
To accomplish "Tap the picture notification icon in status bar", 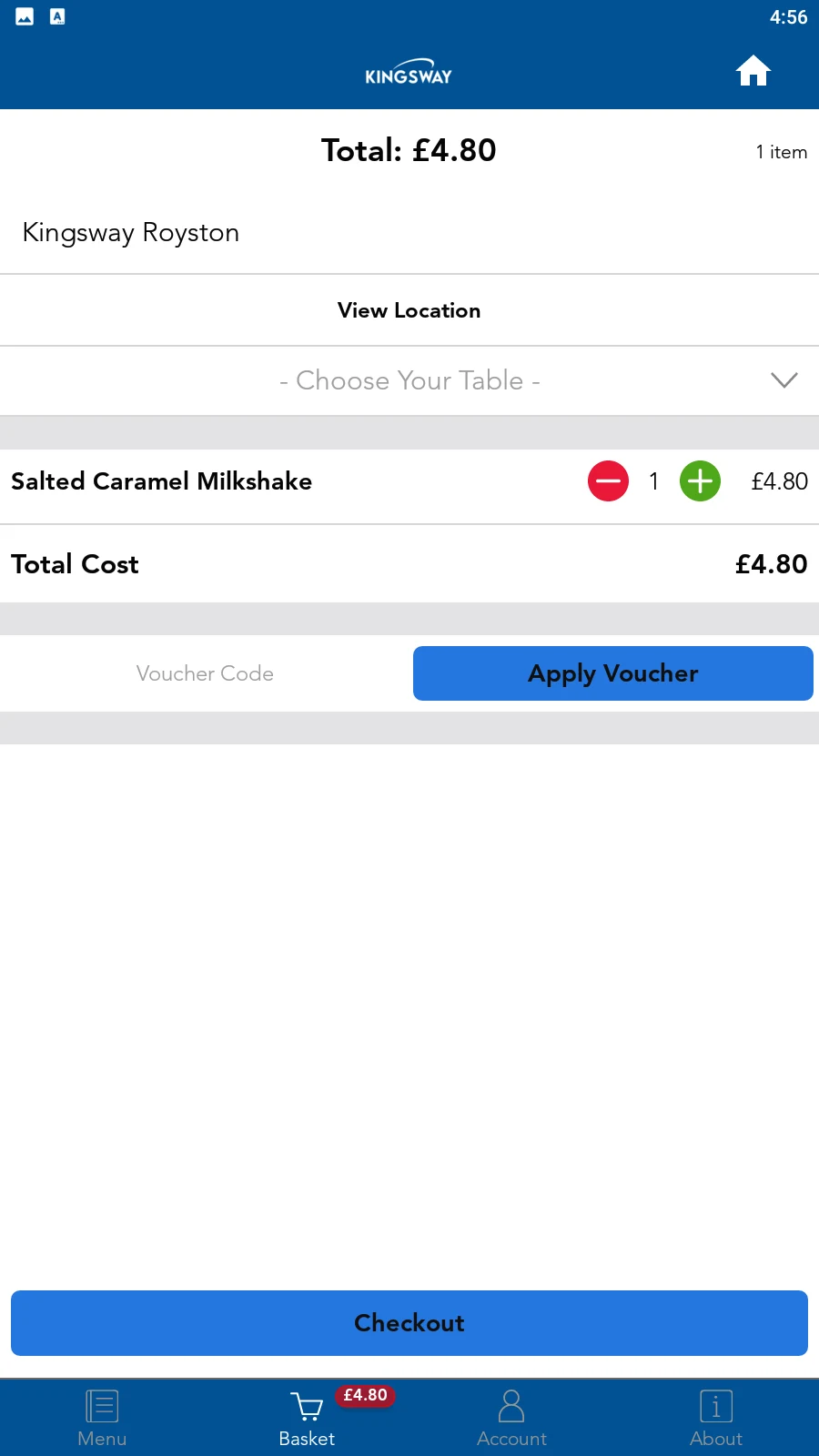I will point(25,16).
